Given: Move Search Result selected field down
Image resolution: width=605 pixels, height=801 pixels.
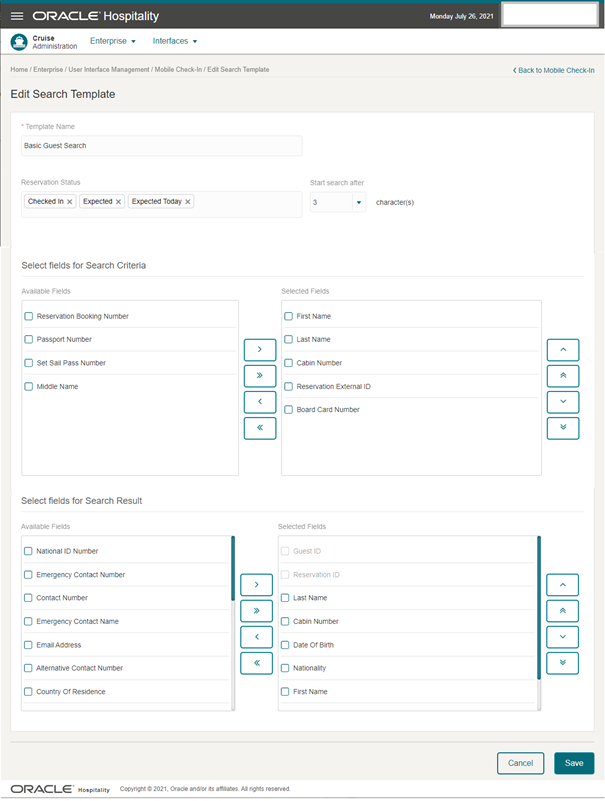Looking at the screenshot, I should tap(563, 637).
